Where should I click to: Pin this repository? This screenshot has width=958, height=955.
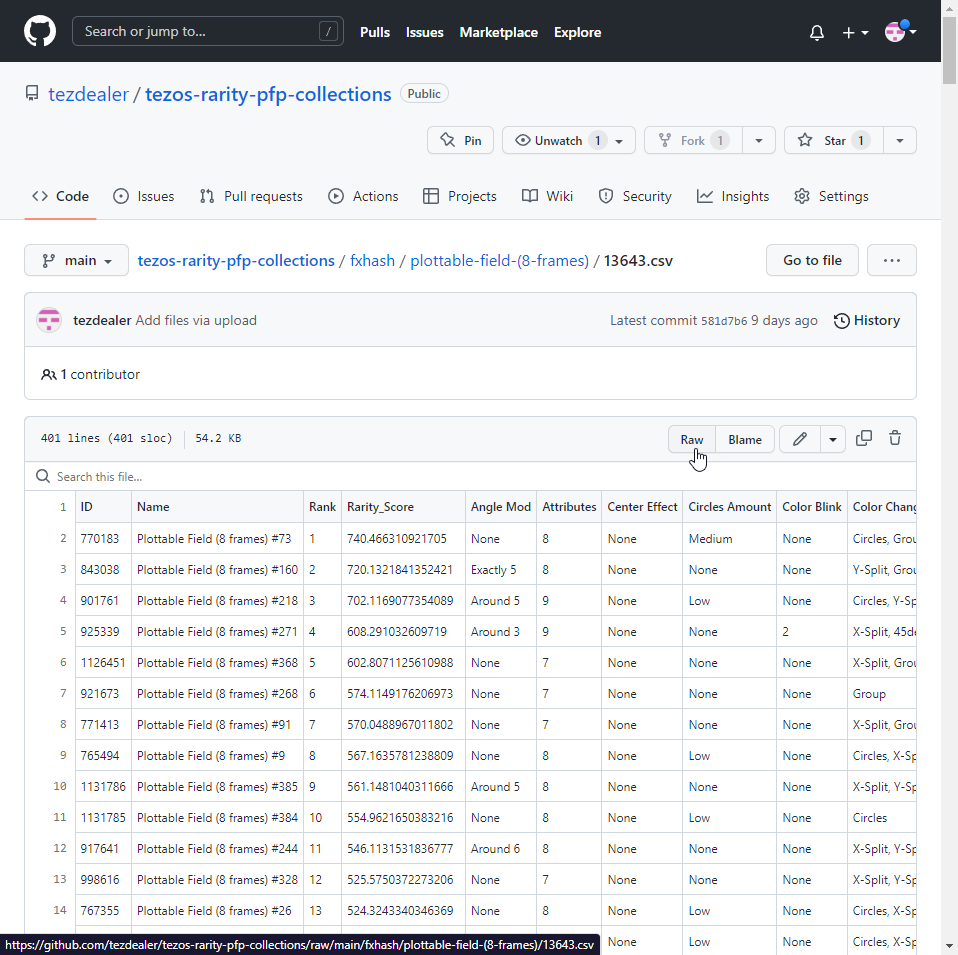coord(460,141)
